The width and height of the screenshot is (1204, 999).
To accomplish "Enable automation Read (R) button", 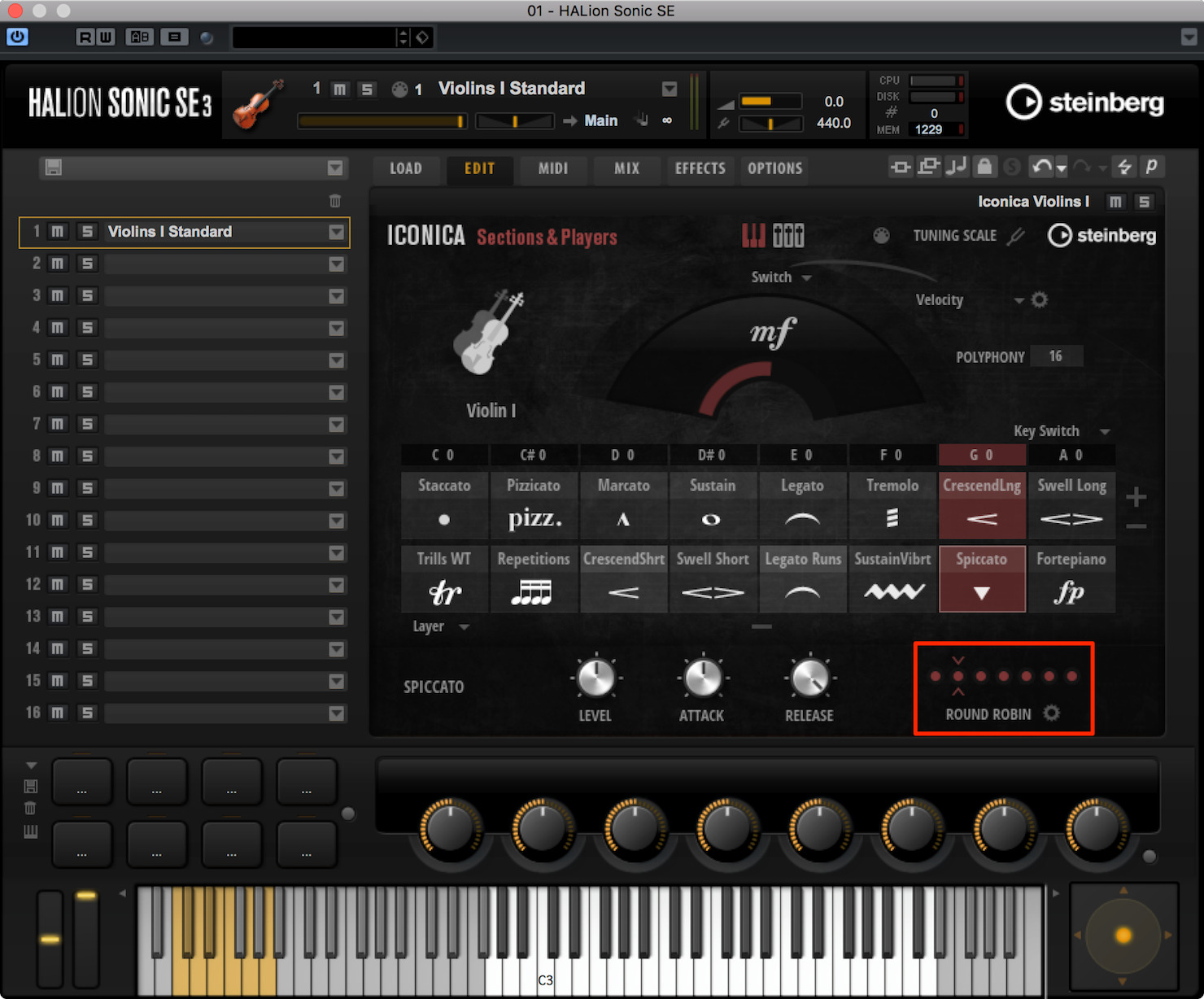I will coord(85,37).
